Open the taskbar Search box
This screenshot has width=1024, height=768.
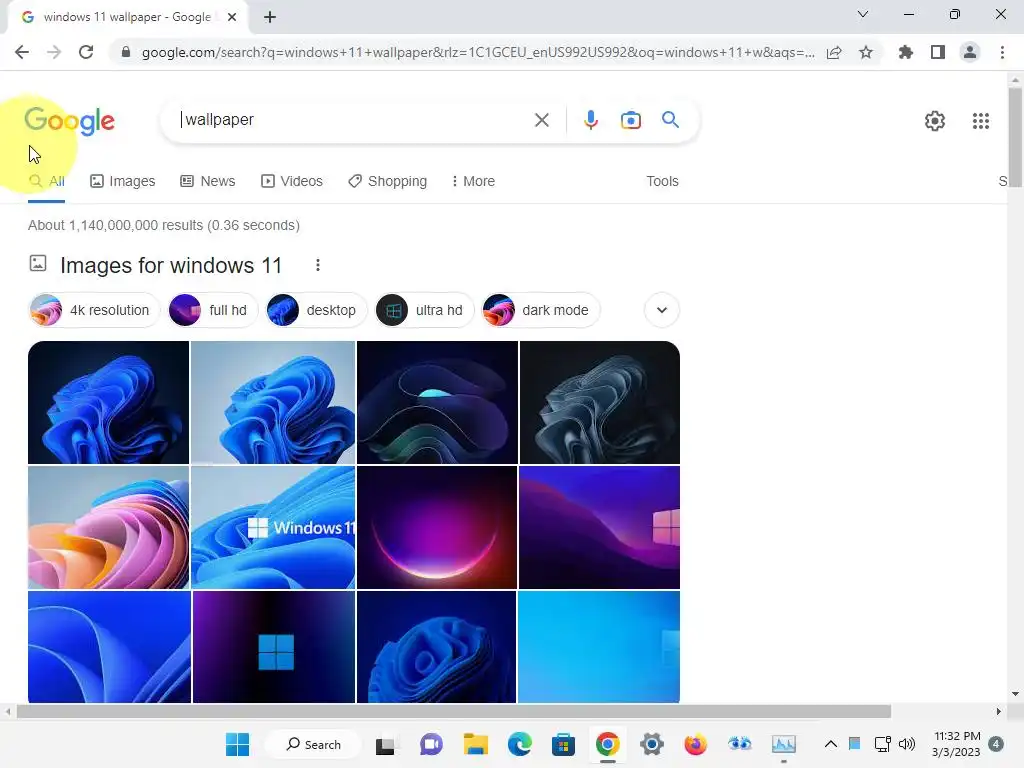pyautogui.click(x=313, y=744)
